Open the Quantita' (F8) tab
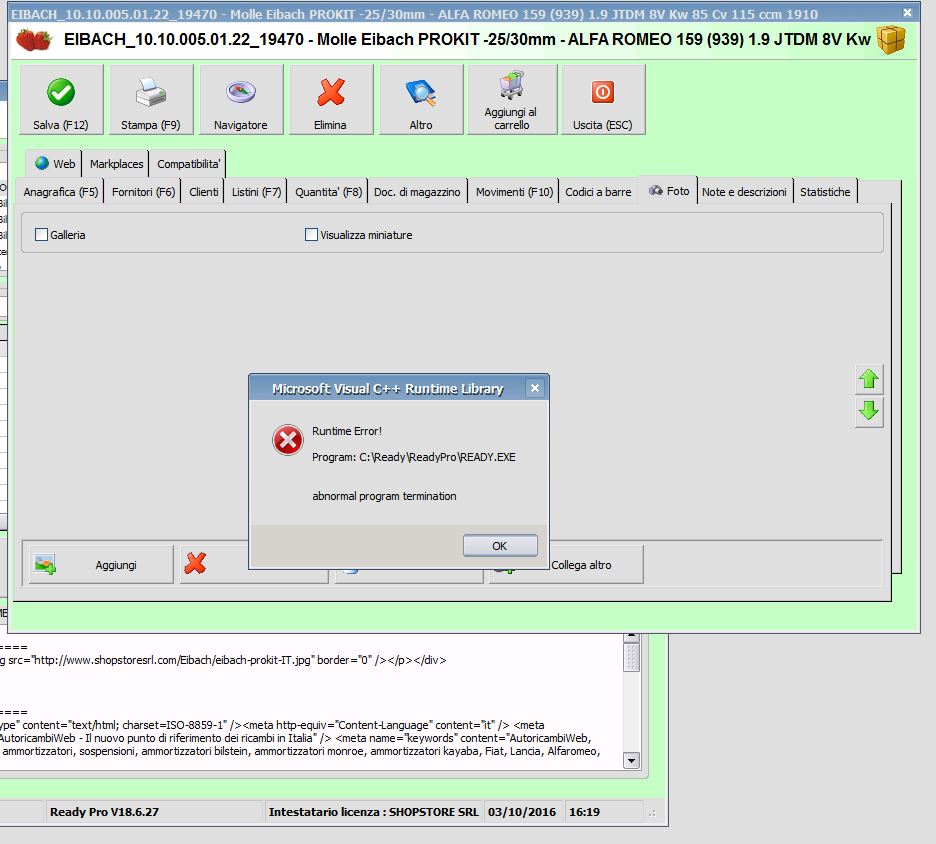Image resolution: width=936 pixels, height=844 pixels. tap(328, 192)
